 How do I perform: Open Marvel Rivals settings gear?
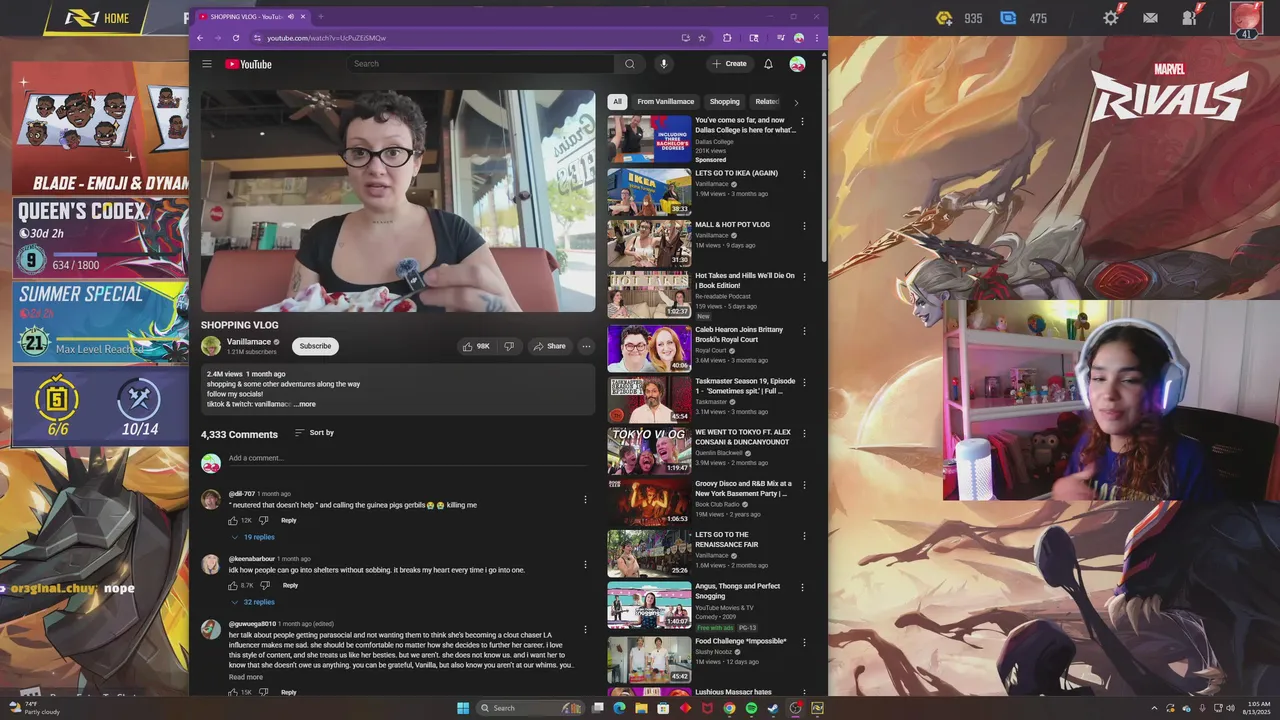tap(1111, 18)
